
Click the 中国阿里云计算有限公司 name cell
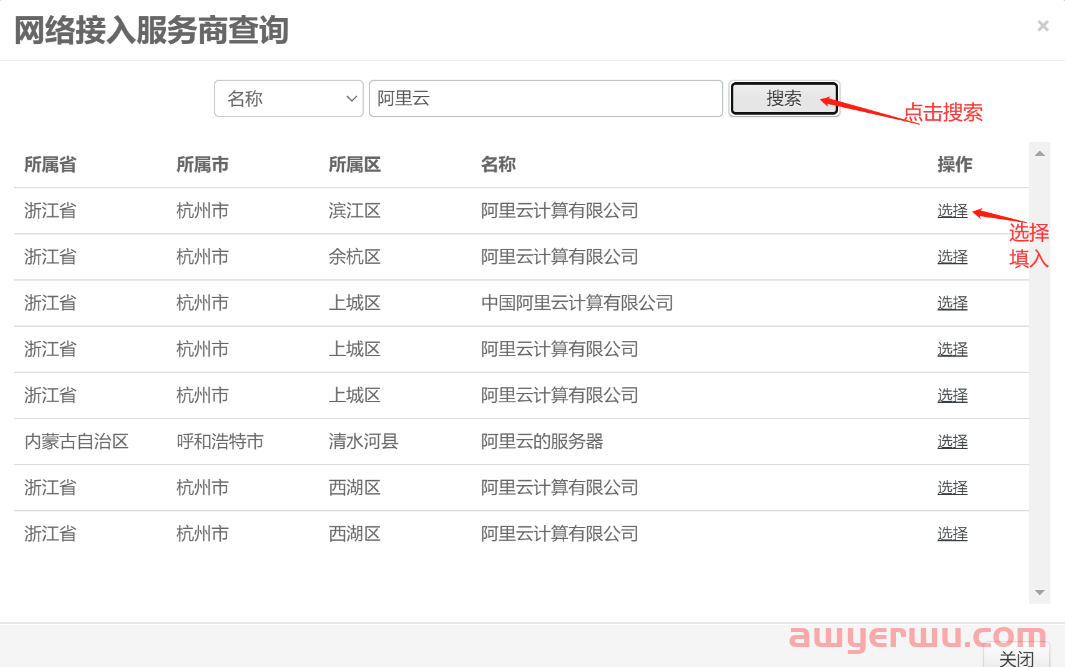point(577,303)
